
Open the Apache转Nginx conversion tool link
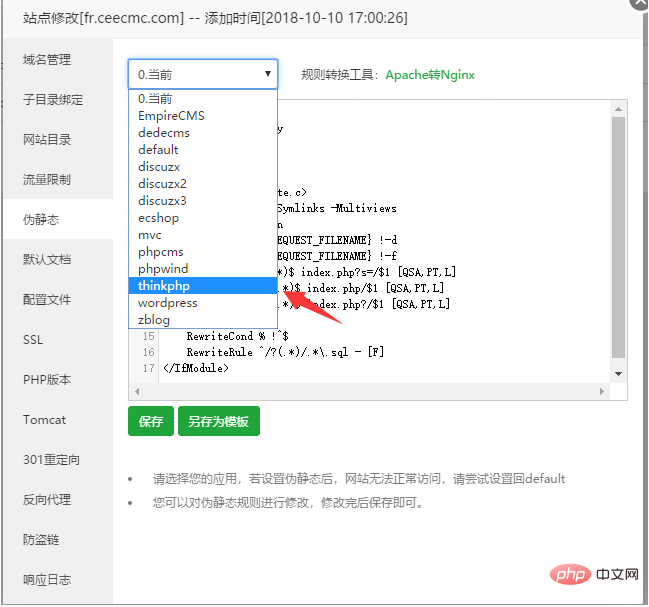pos(430,75)
